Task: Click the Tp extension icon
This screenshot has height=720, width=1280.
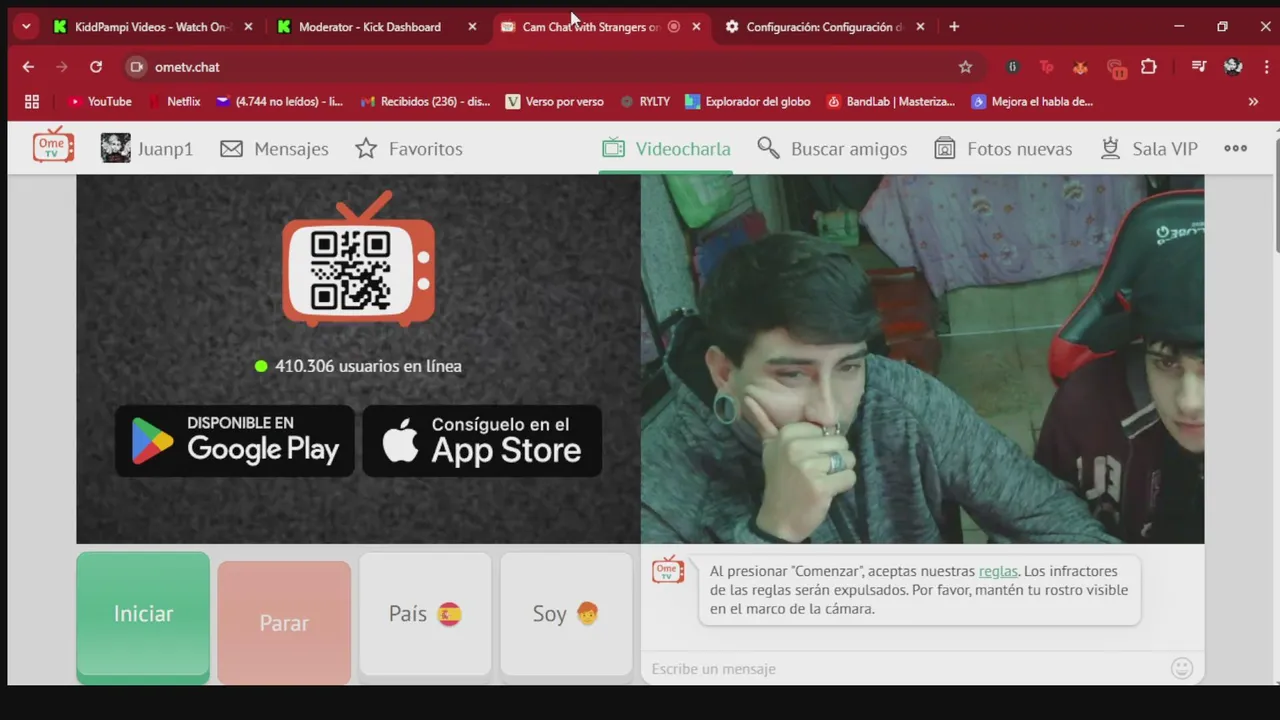Action: coord(1046,67)
